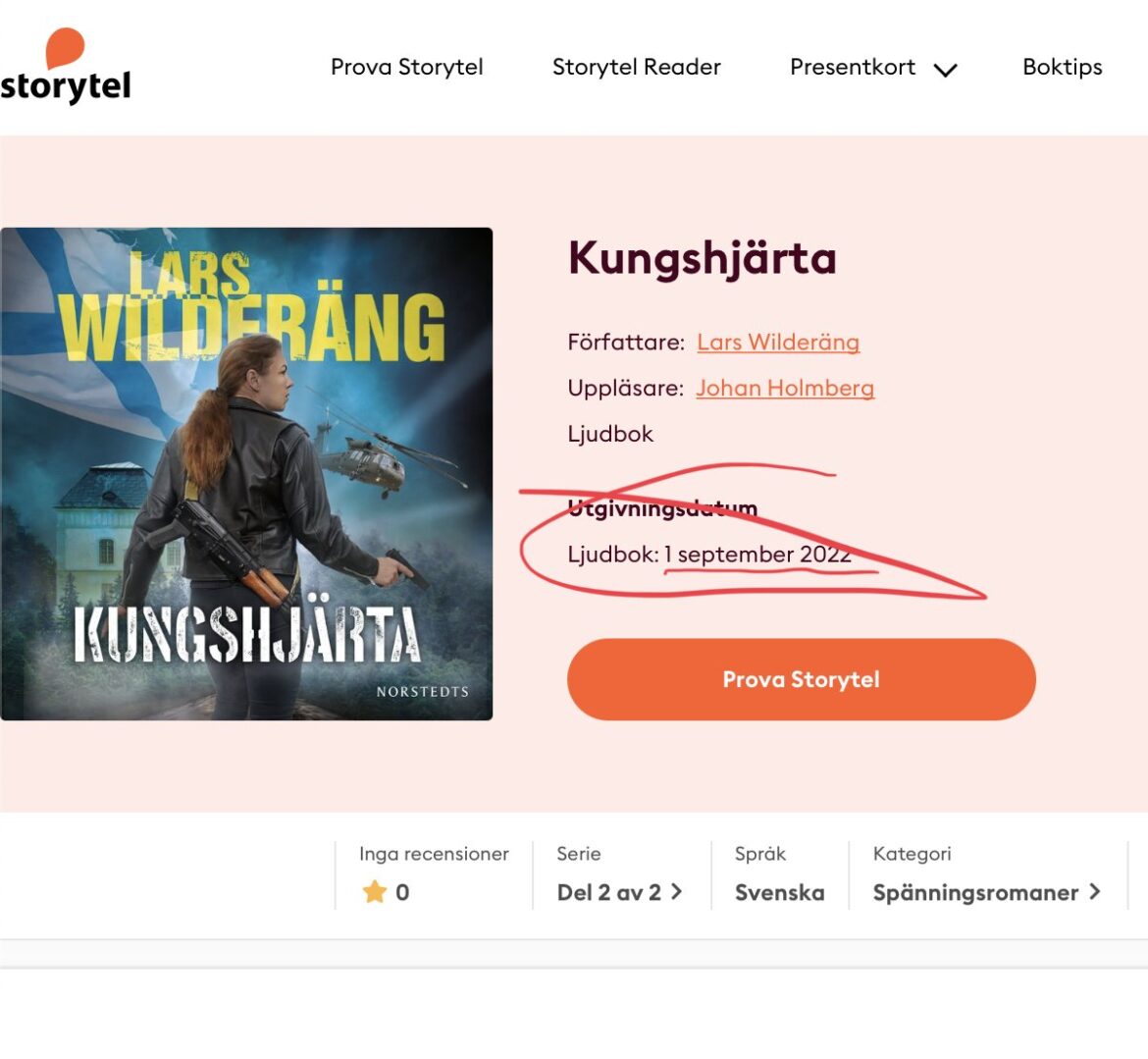Image resolution: width=1148 pixels, height=1059 pixels.
Task: Click the Storytel logo
Action: (x=65, y=66)
